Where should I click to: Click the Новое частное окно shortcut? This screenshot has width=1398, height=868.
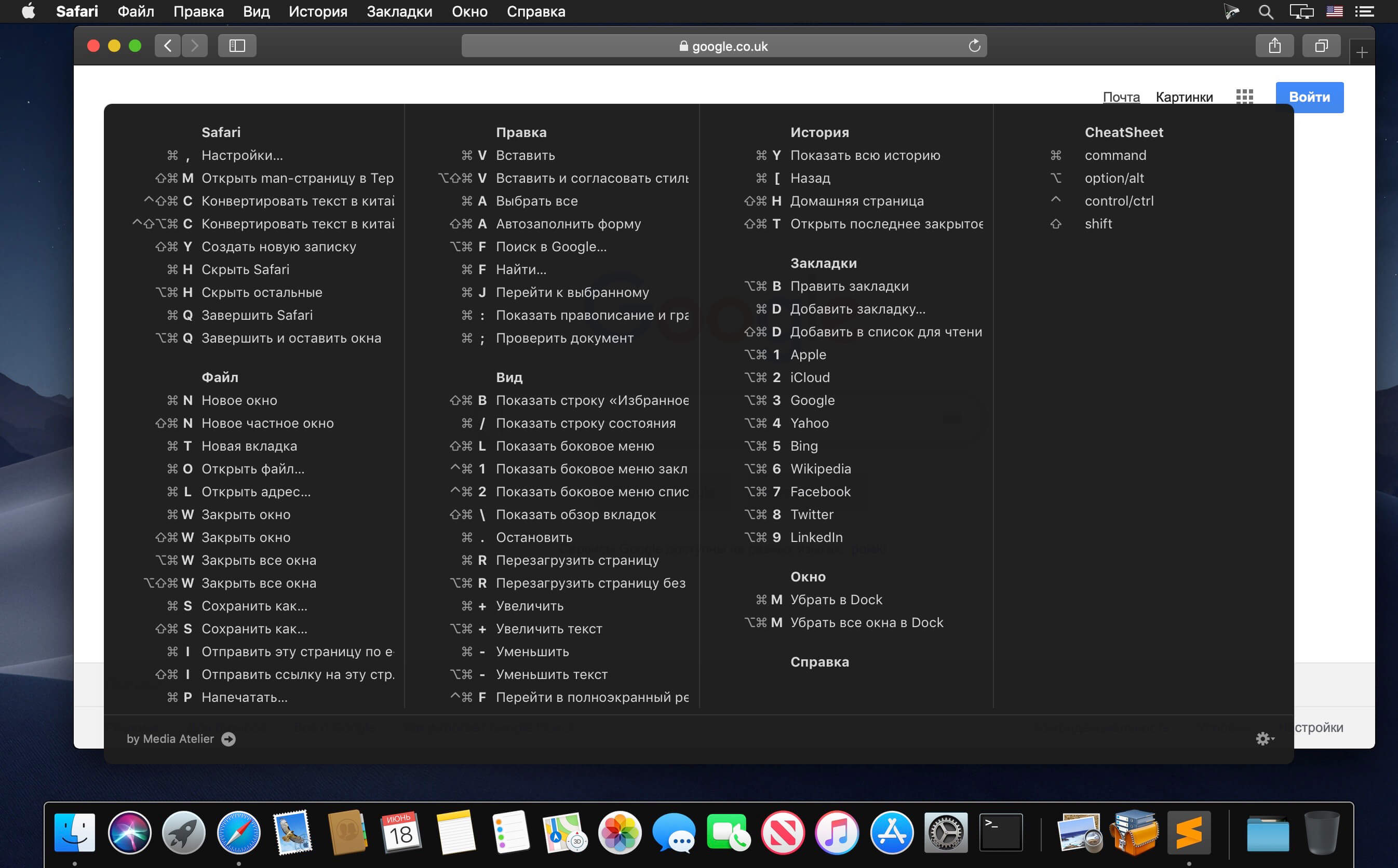[245, 423]
